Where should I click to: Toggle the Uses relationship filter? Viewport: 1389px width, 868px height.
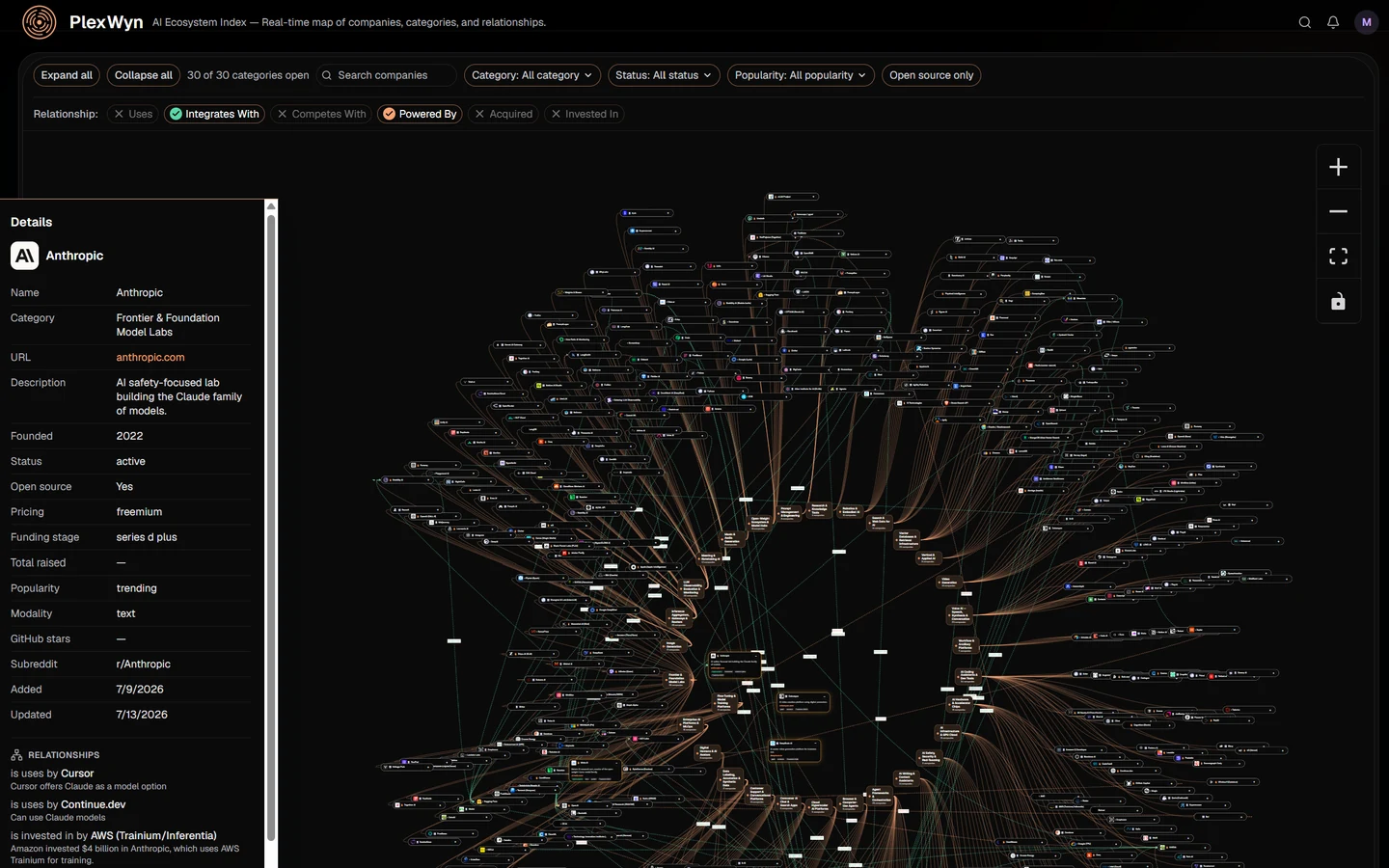click(x=133, y=114)
